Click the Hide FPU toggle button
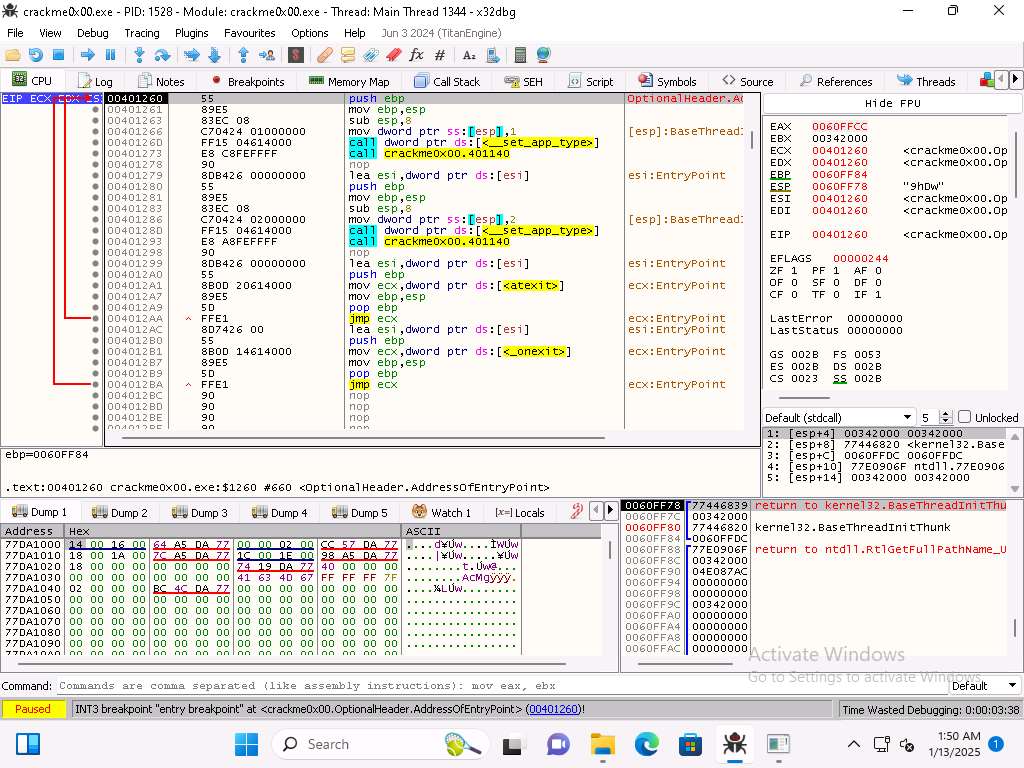The image size is (1024, 768). 892,104
